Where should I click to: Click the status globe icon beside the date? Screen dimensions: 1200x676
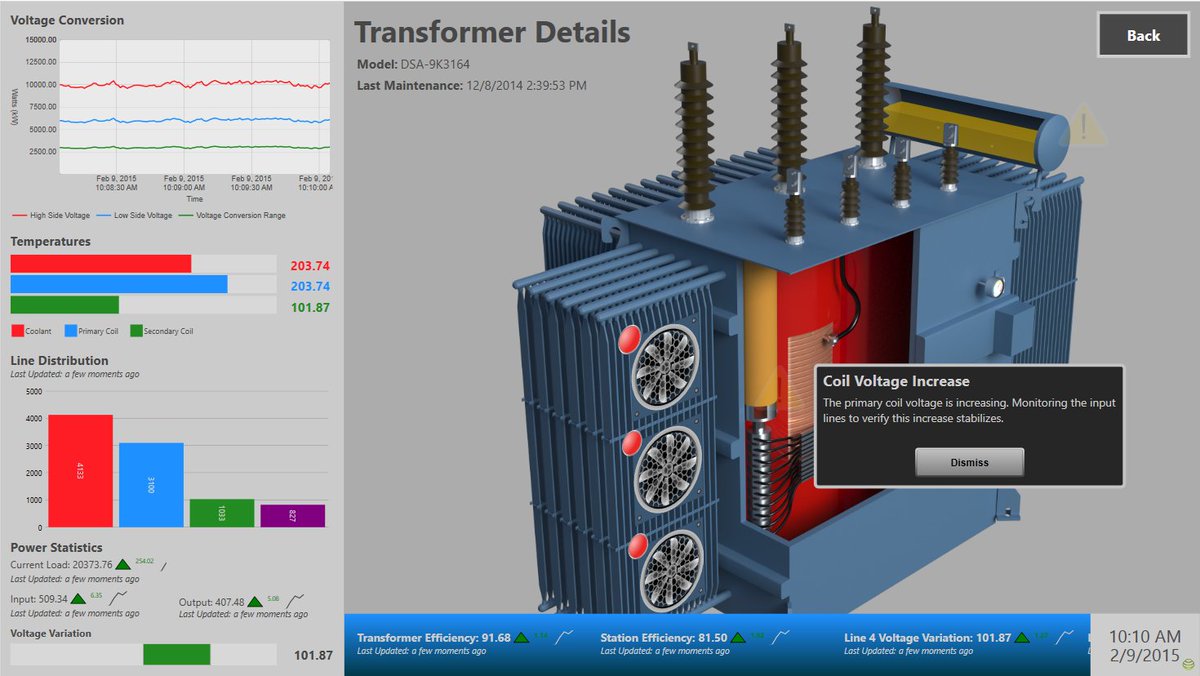pyautogui.click(x=1186, y=663)
